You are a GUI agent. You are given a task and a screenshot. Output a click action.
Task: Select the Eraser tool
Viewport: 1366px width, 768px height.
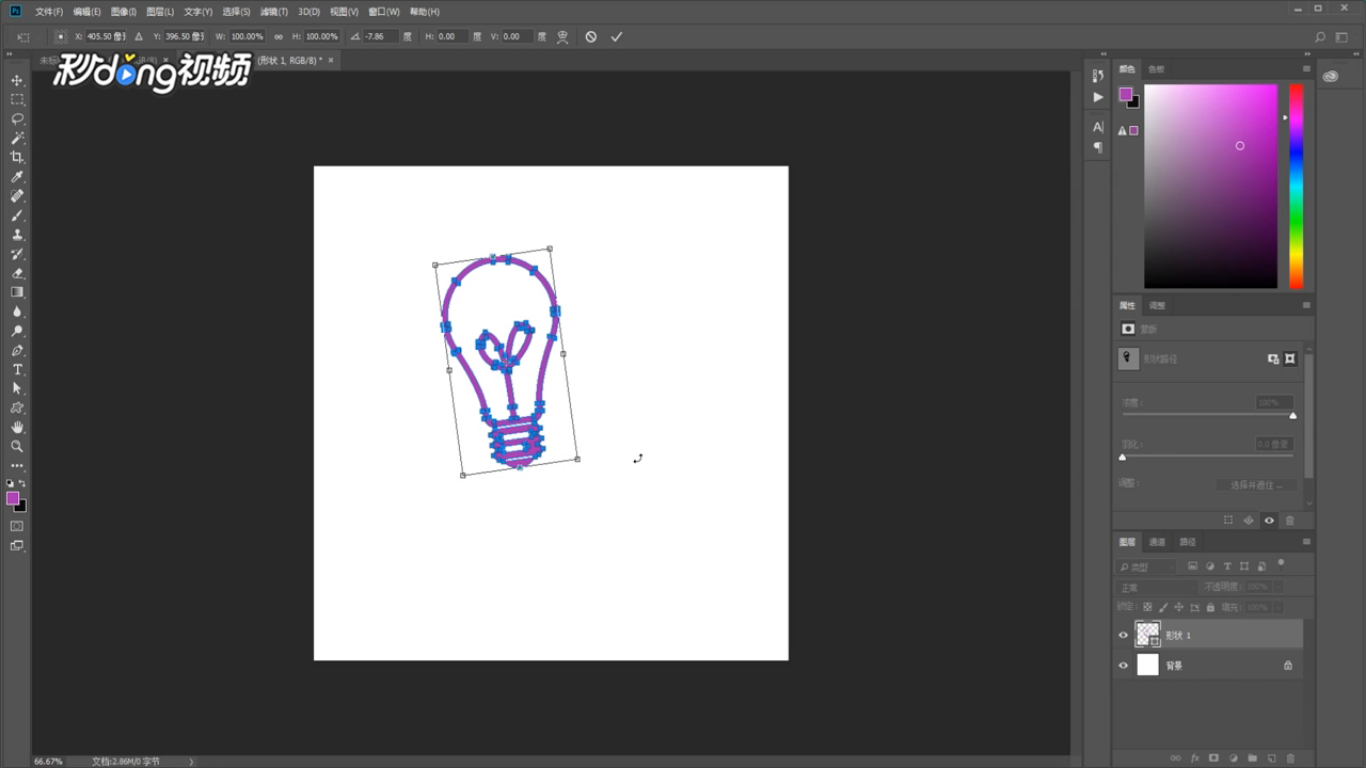tap(17, 273)
